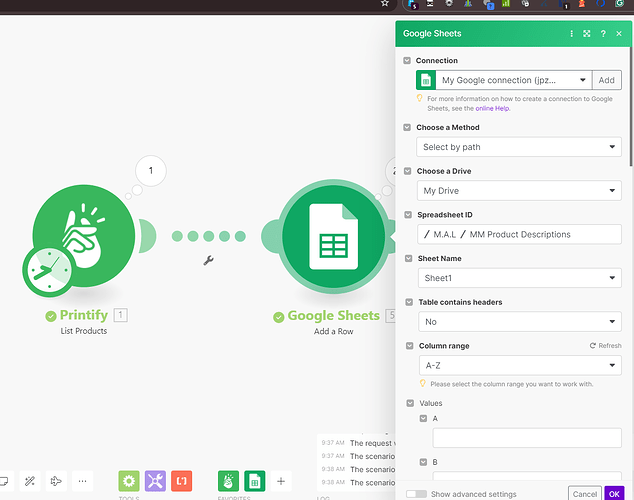
Task: Select the Google Sheets favorite icon
Action: click(255, 481)
